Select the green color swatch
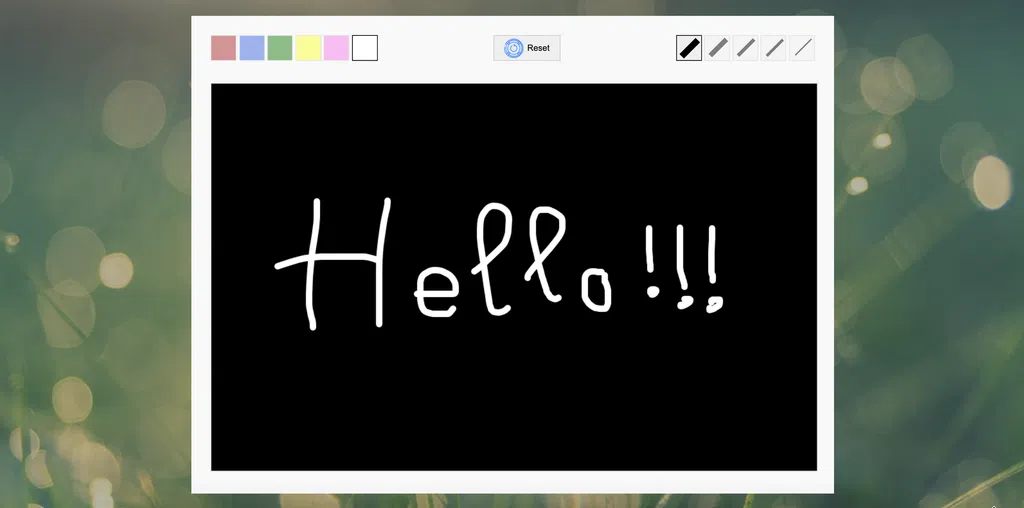This screenshot has width=1024, height=508. [x=280, y=48]
